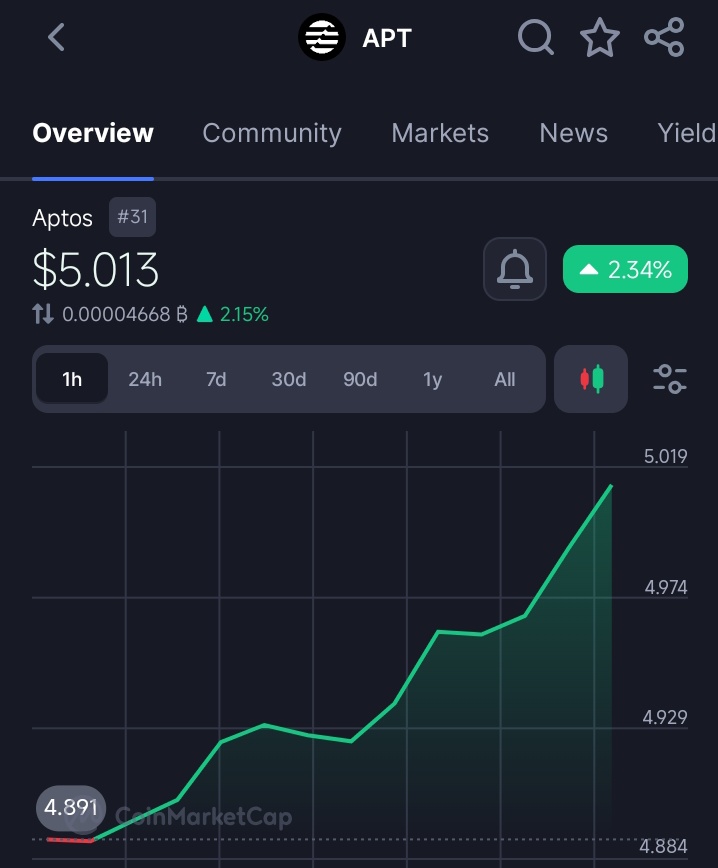This screenshot has width=718, height=868.
Task: Tap the 4.929 axis label
Action: click(665, 717)
